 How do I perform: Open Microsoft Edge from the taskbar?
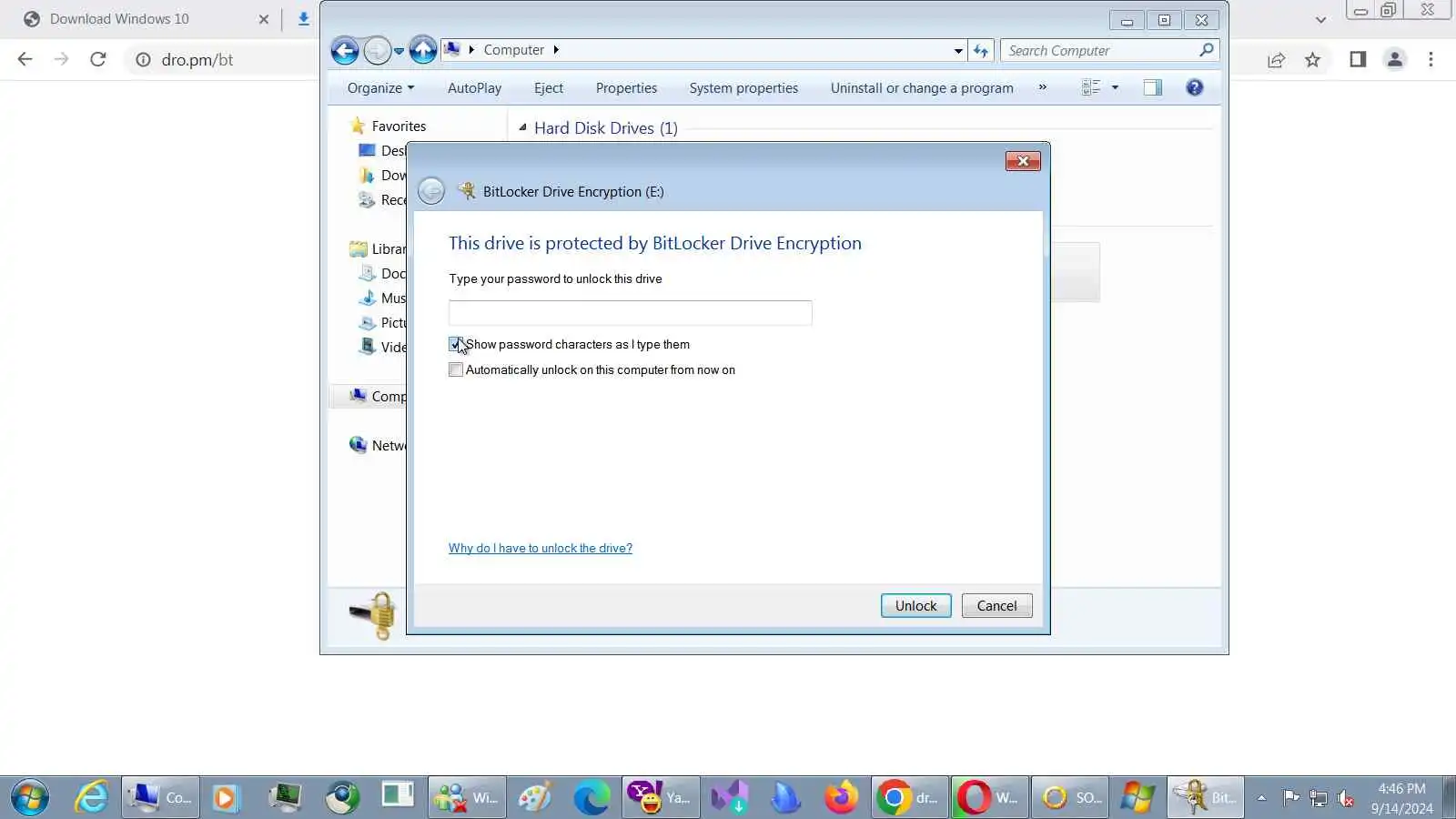(x=591, y=798)
